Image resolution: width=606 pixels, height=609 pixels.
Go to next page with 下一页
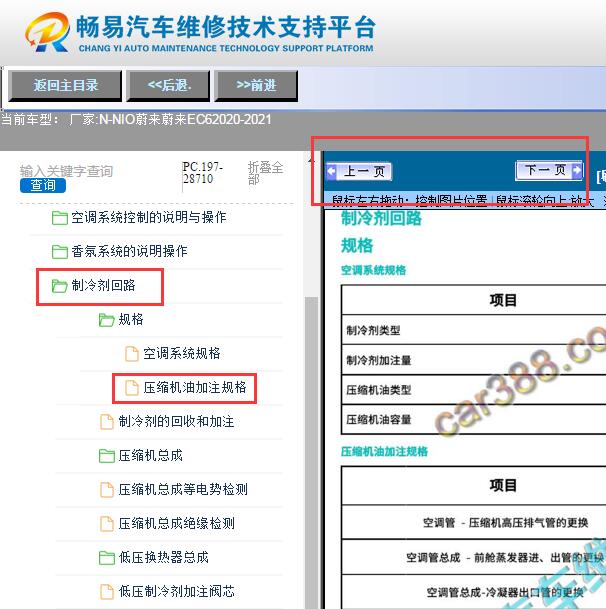pos(549,171)
